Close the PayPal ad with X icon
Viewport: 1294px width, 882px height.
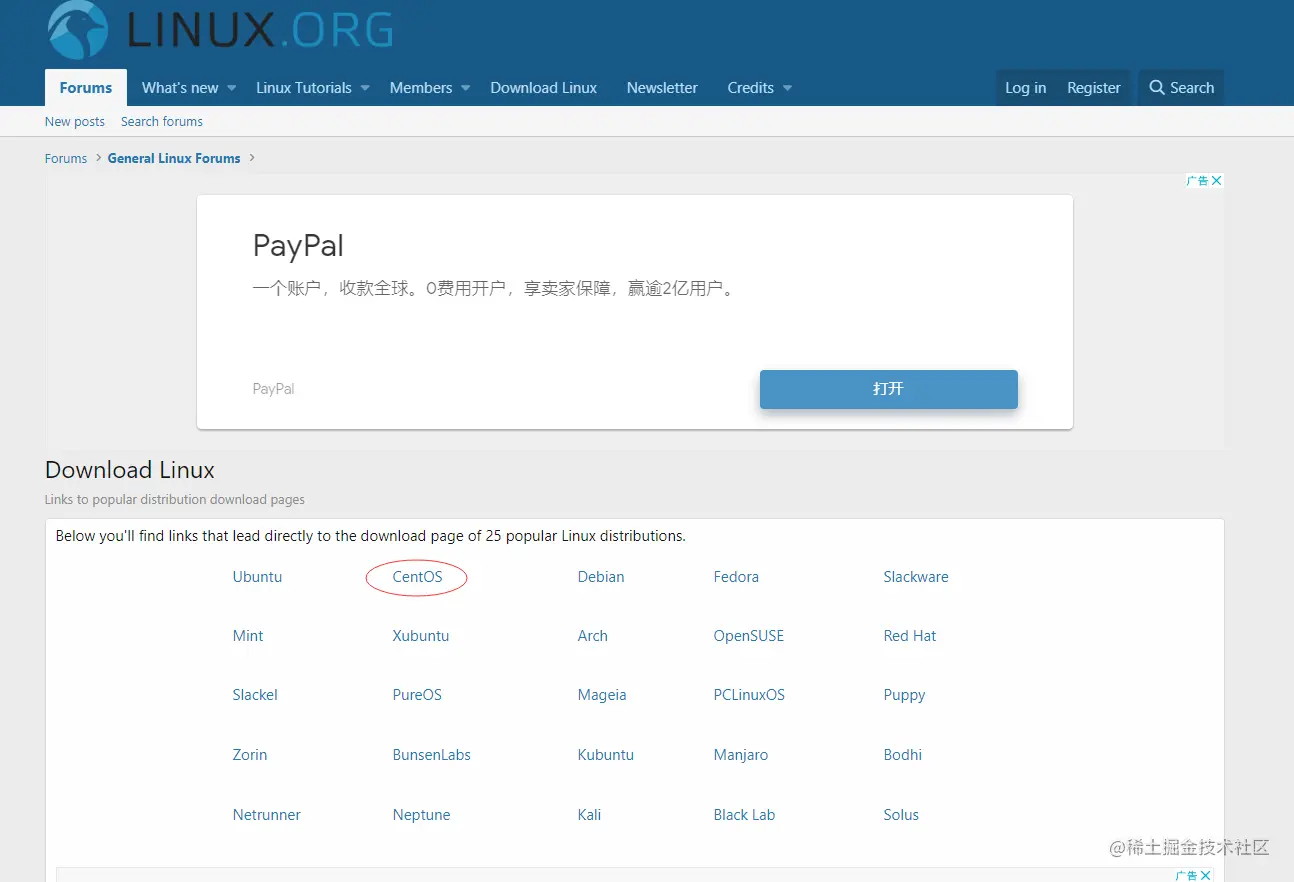[x=1217, y=181]
